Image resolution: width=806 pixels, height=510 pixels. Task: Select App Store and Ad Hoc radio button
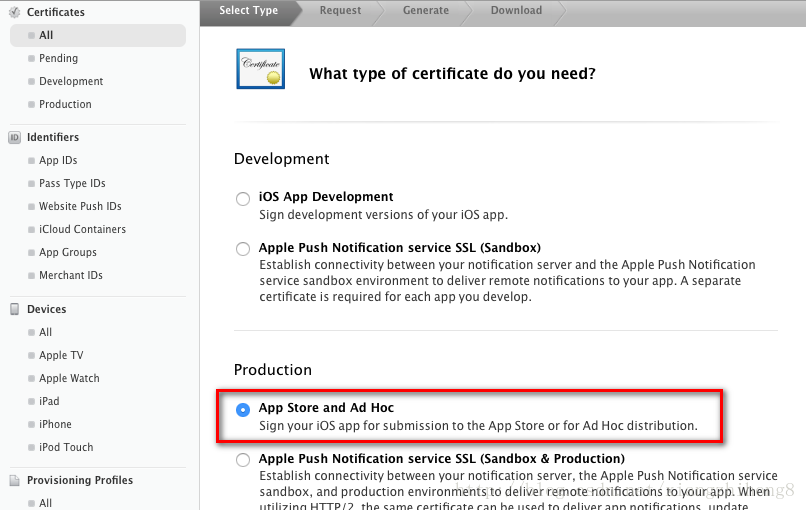click(x=243, y=410)
